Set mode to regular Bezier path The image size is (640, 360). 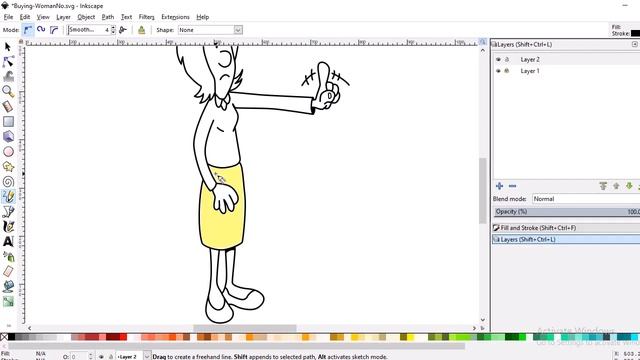(x=28, y=30)
